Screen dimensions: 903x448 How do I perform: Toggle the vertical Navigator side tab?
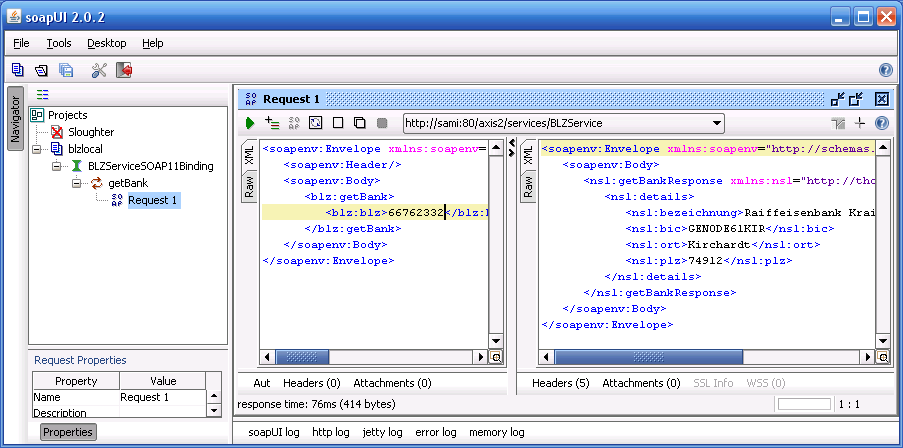coord(16,119)
